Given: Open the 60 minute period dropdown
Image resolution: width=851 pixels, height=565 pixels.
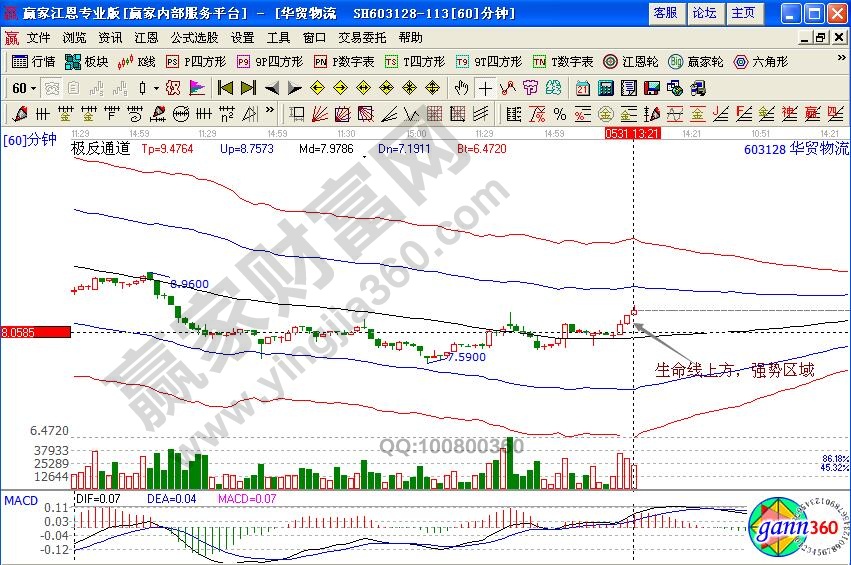Looking at the screenshot, I should (25, 88).
